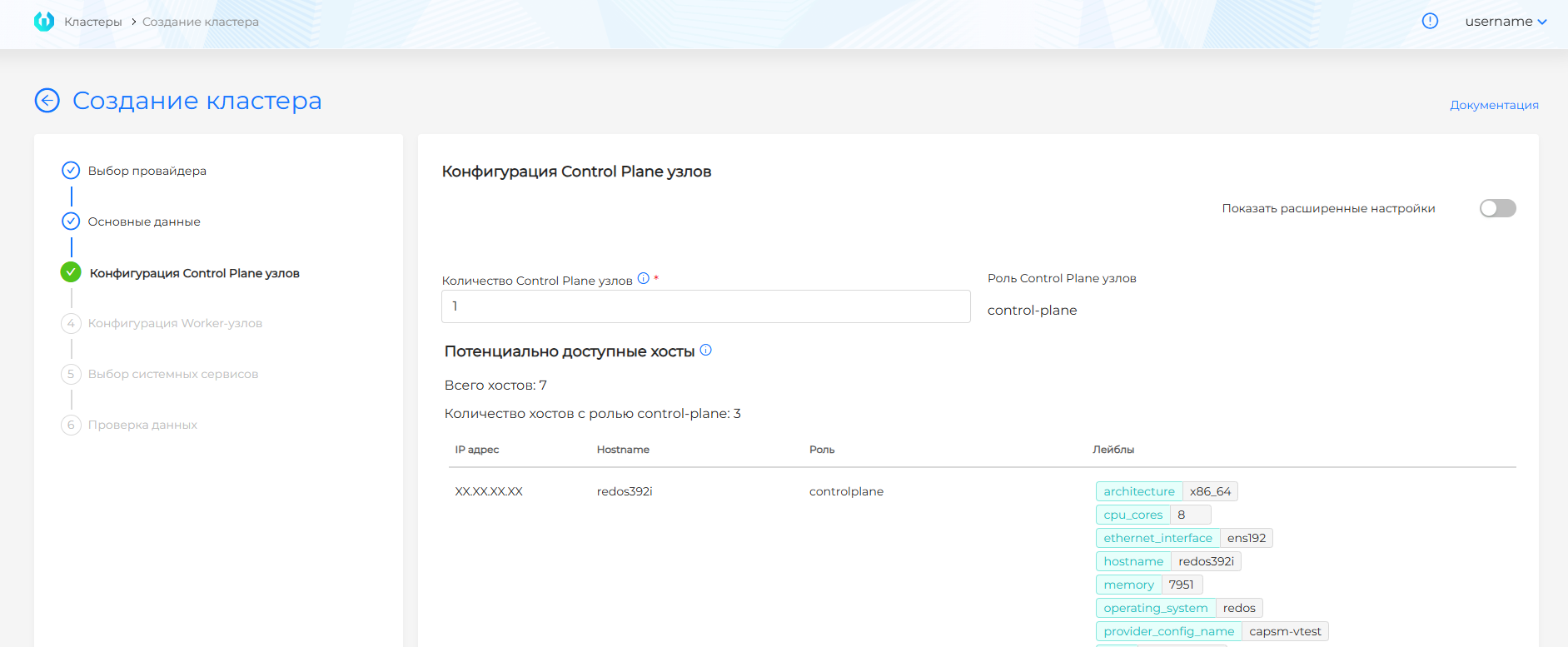Click the back arrow beside Создание кластера
The image size is (1568, 647).
[47, 101]
